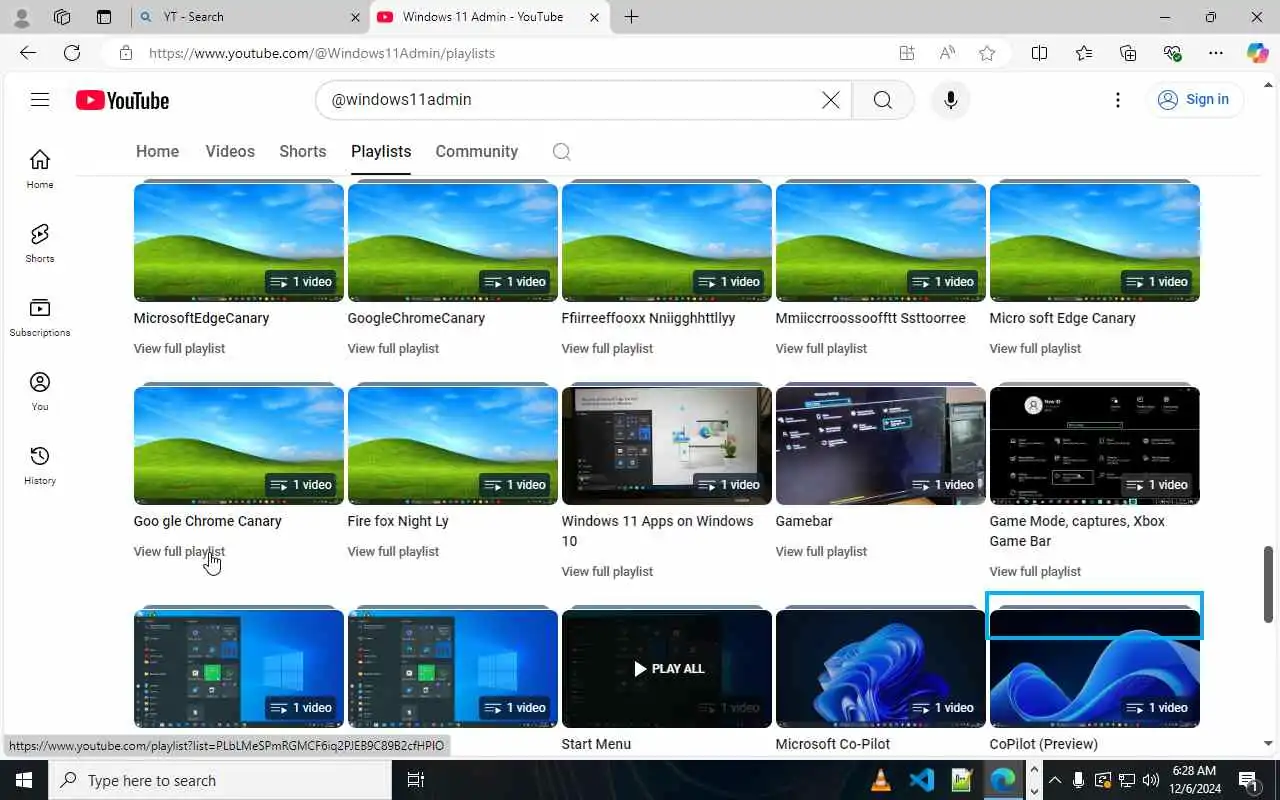Open Shorts in the sidebar

pyautogui.click(x=40, y=243)
